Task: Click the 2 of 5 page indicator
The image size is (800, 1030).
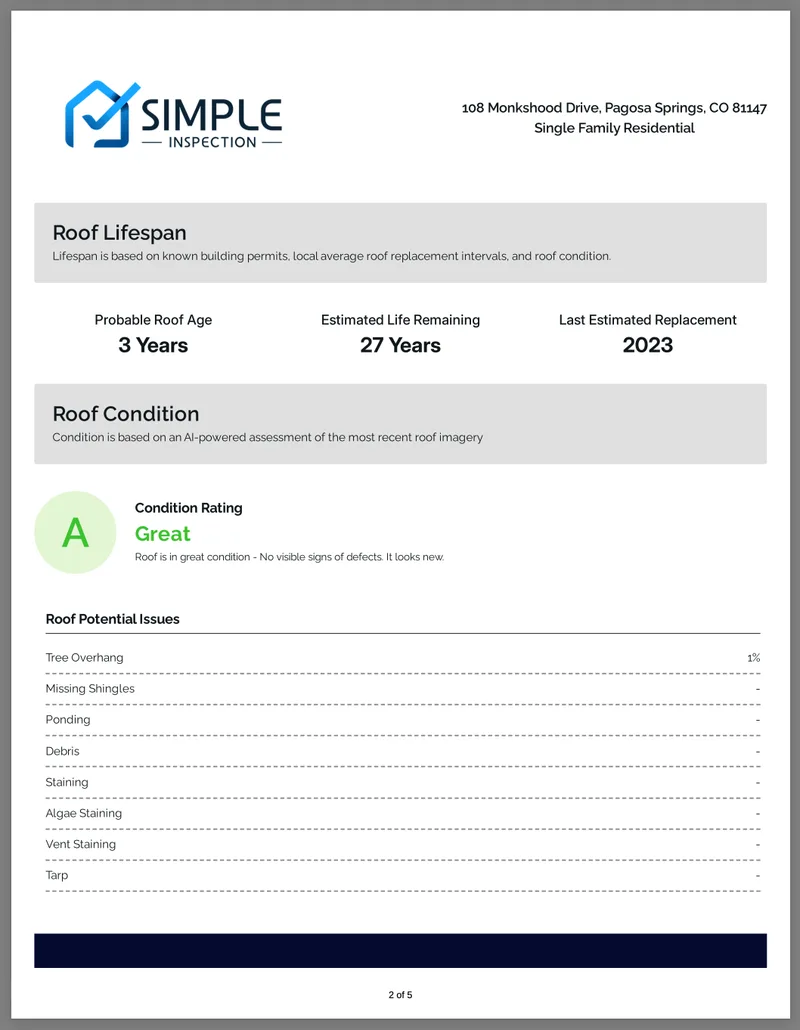Action: [x=400, y=995]
